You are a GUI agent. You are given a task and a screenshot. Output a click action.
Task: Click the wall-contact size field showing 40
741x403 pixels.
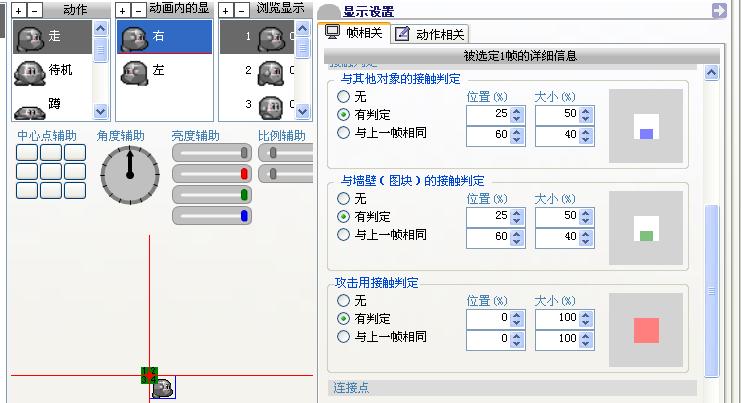(x=557, y=237)
